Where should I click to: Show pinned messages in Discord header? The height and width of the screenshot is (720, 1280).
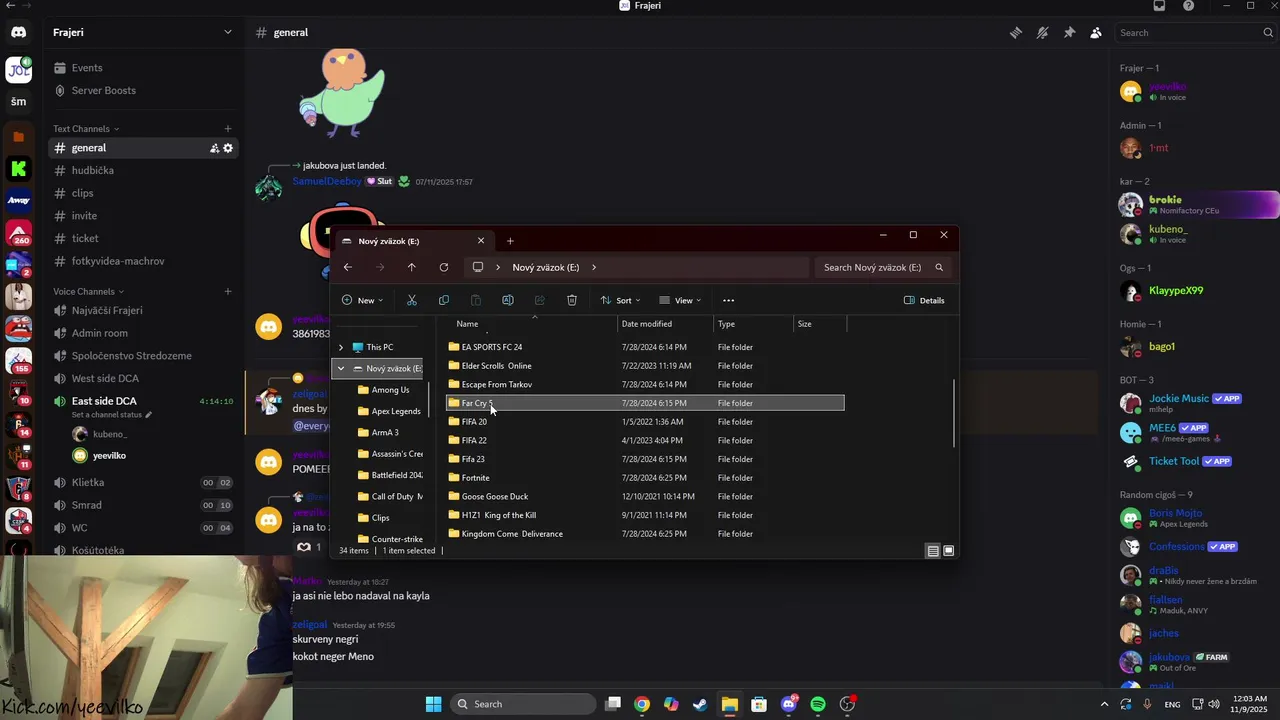click(1069, 33)
